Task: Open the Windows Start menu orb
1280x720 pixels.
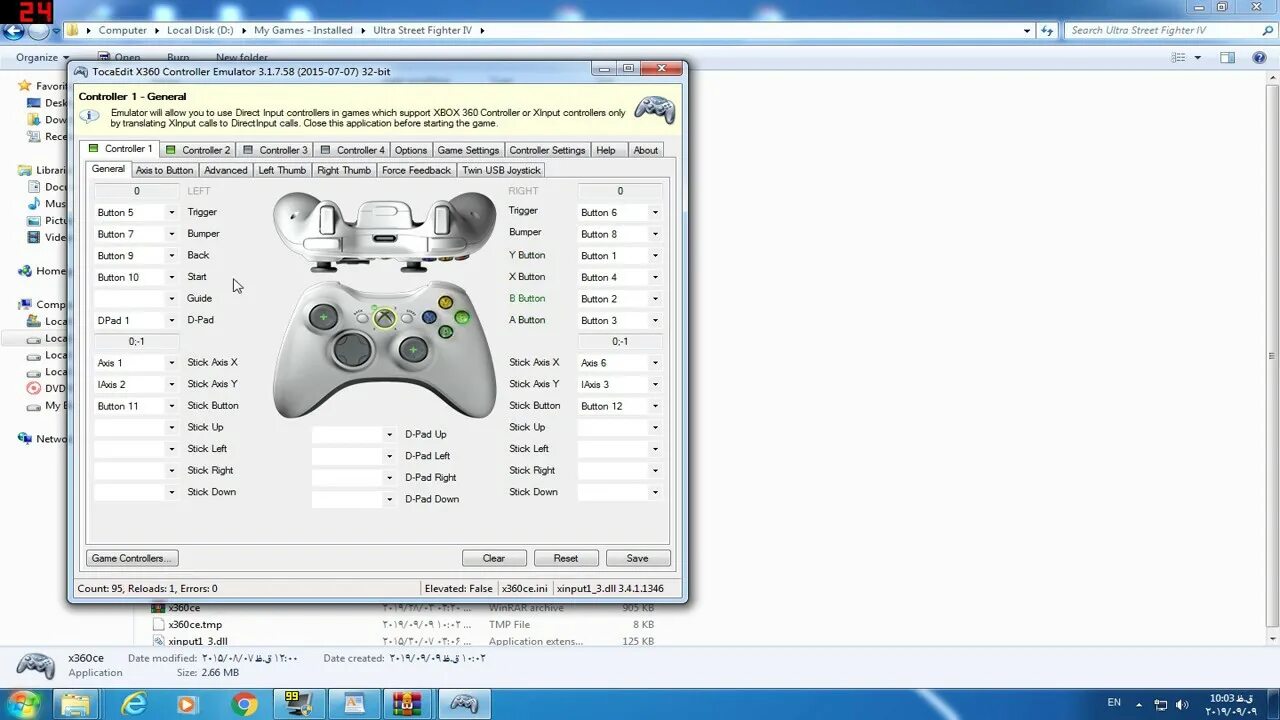Action: point(21,703)
